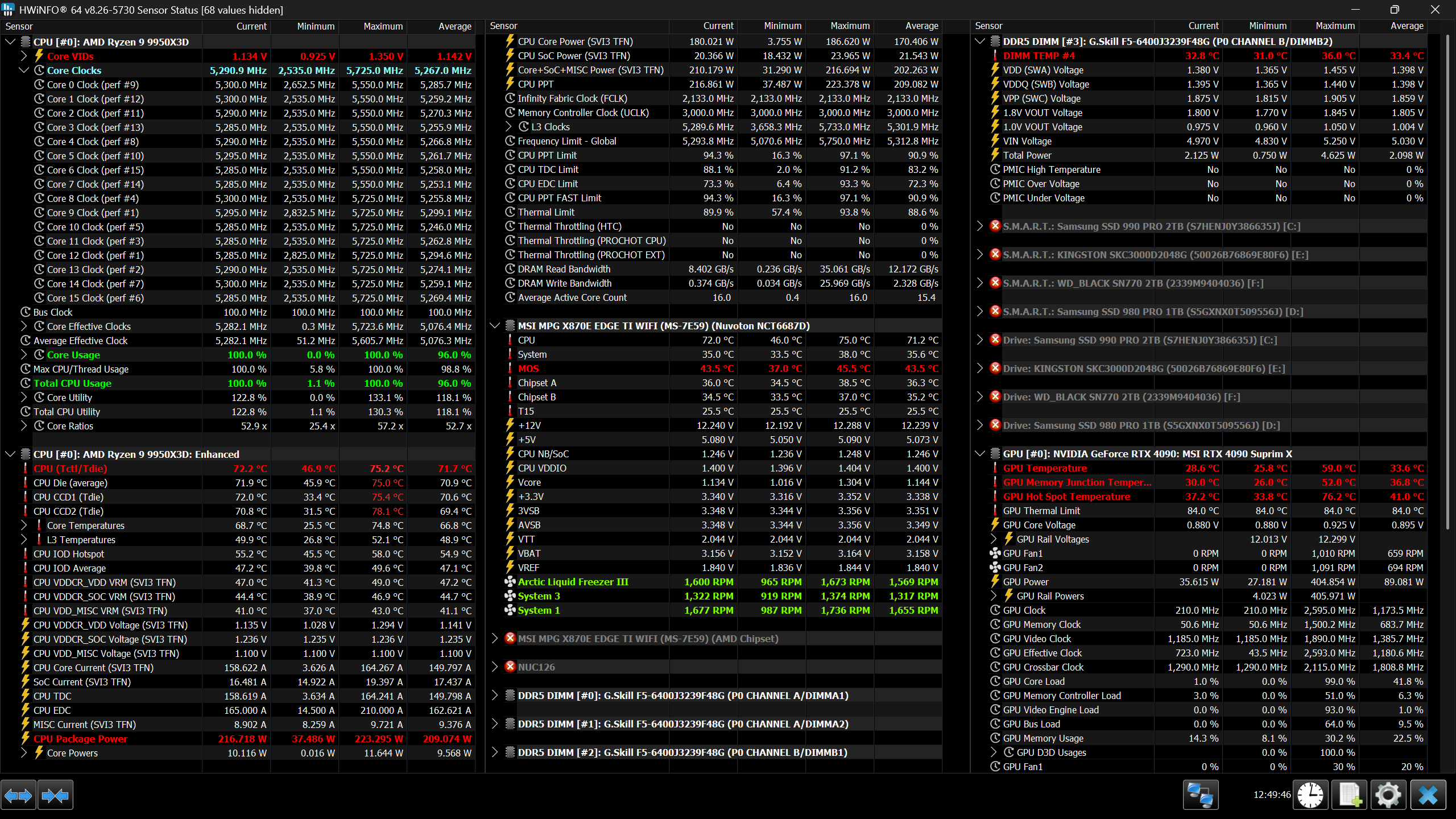Click the lightning icon beside GPU Power
Viewport: 1456px width, 819px height.
(x=995, y=581)
